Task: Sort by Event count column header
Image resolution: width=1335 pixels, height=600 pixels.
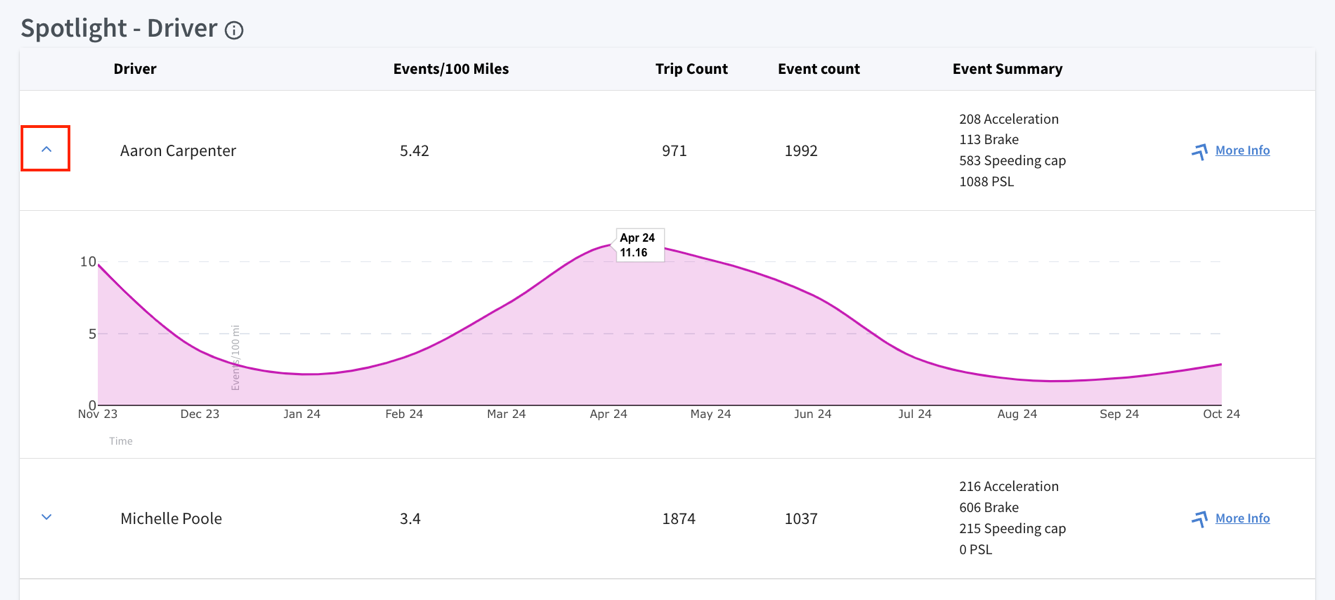Action: click(x=818, y=69)
